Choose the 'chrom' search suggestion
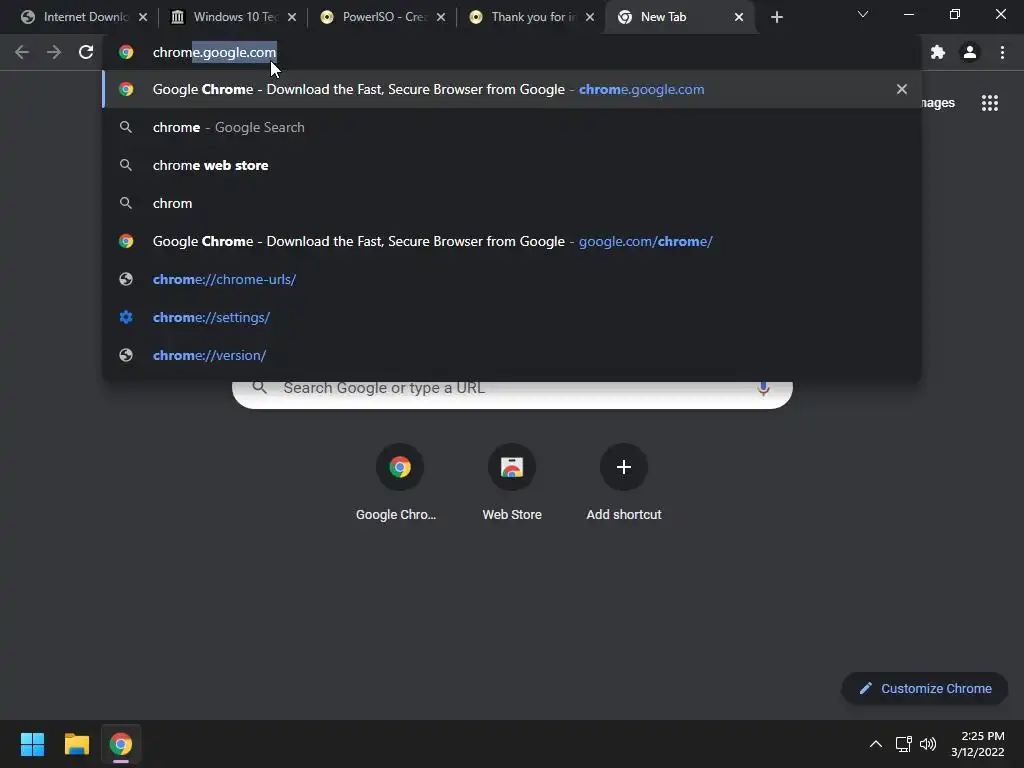 [511, 203]
